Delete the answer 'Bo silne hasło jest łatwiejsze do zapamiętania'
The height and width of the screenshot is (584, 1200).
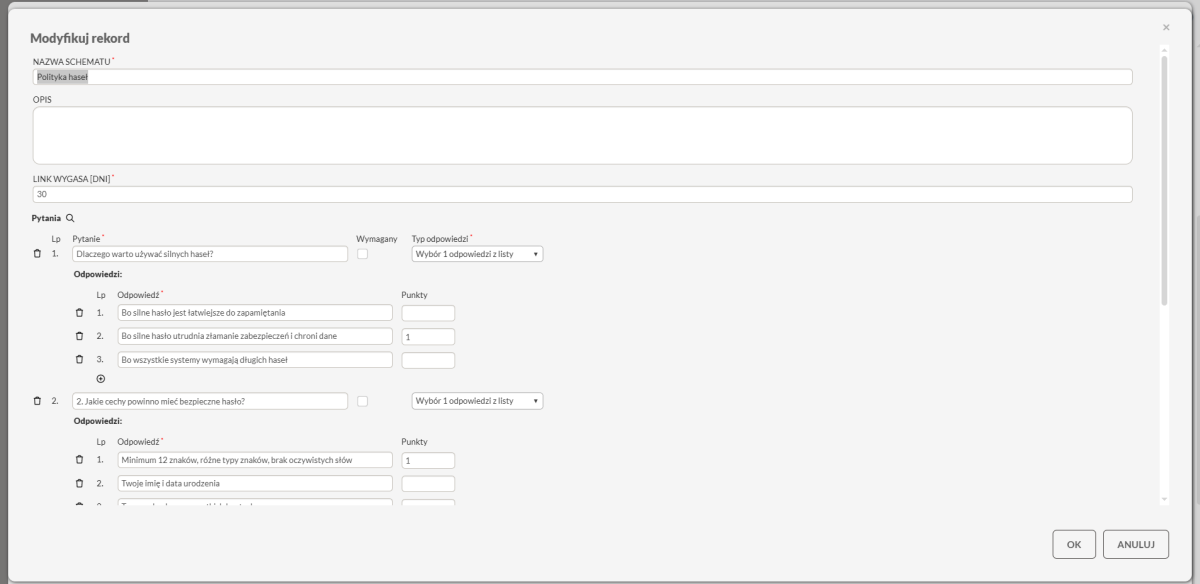(80, 313)
